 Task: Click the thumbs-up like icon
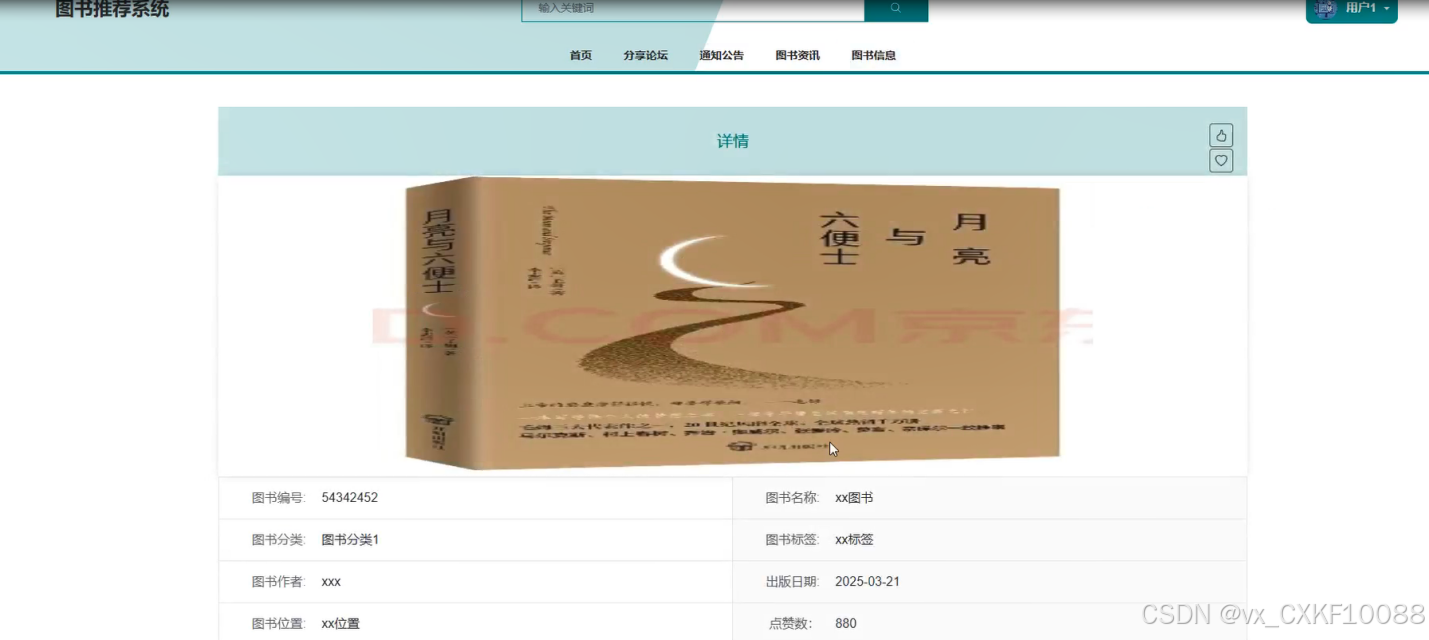[x=1221, y=135]
